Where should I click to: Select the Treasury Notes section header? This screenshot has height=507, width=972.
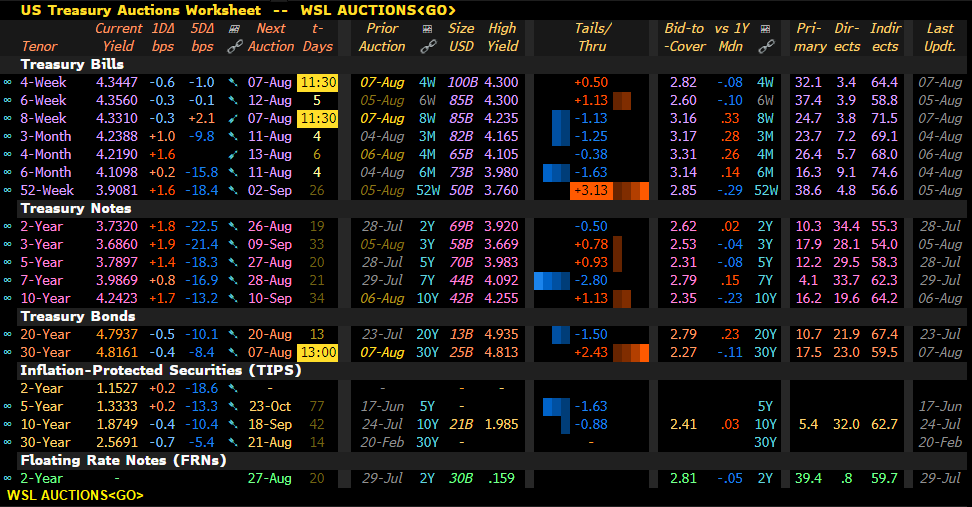tap(76, 208)
